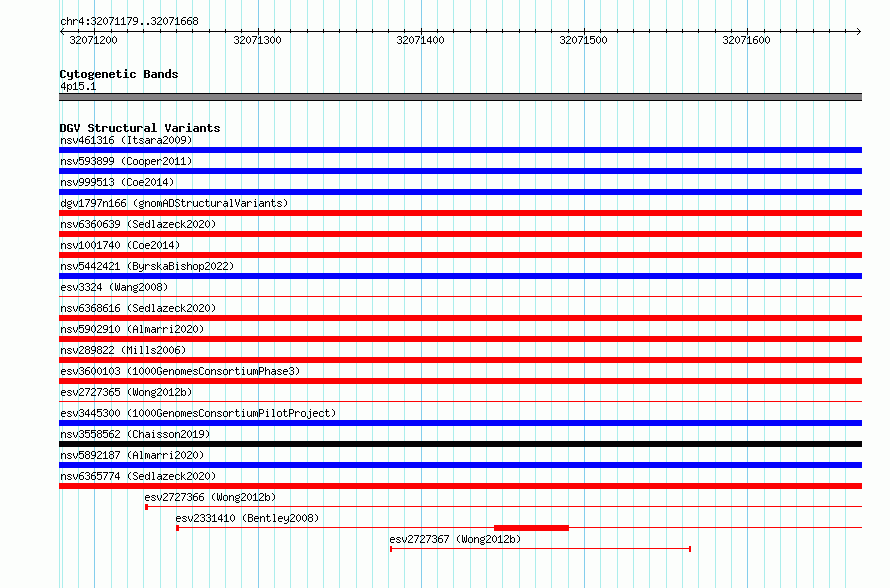Open the esv3600103 (1000GenomesConsortiumPhase3) label
890x588 pixels.
click(180, 371)
